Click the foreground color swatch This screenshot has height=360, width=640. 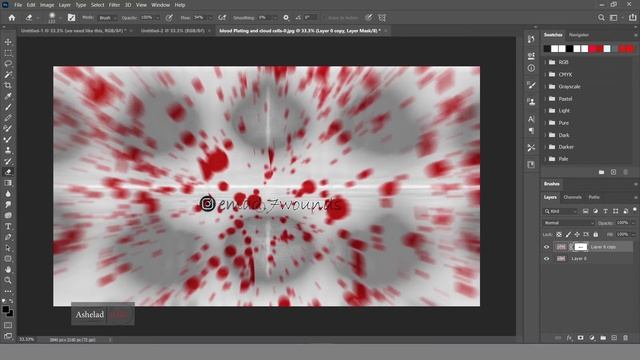[x=6, y=309]
